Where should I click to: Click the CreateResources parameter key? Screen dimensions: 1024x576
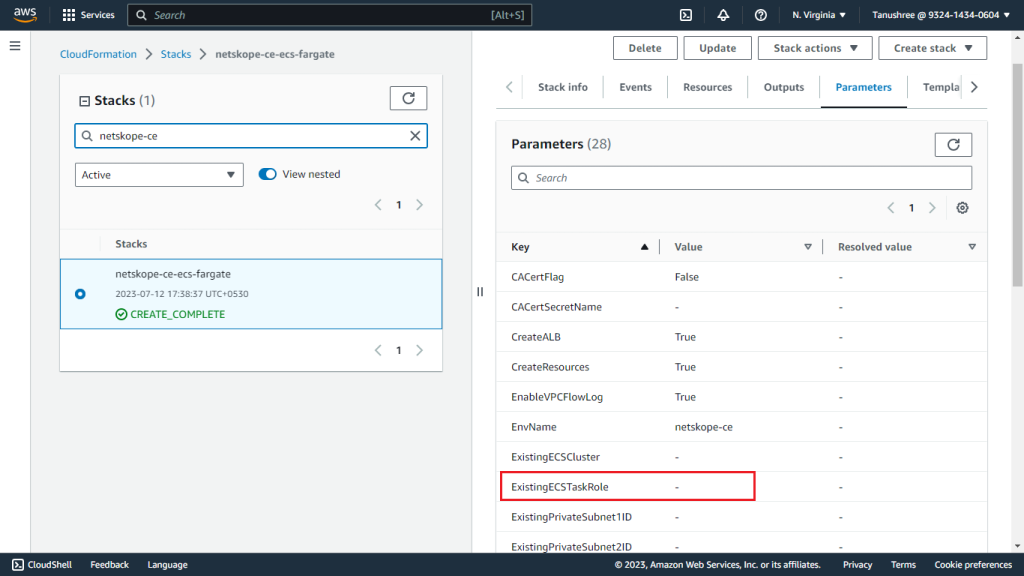tap(550, 367)
